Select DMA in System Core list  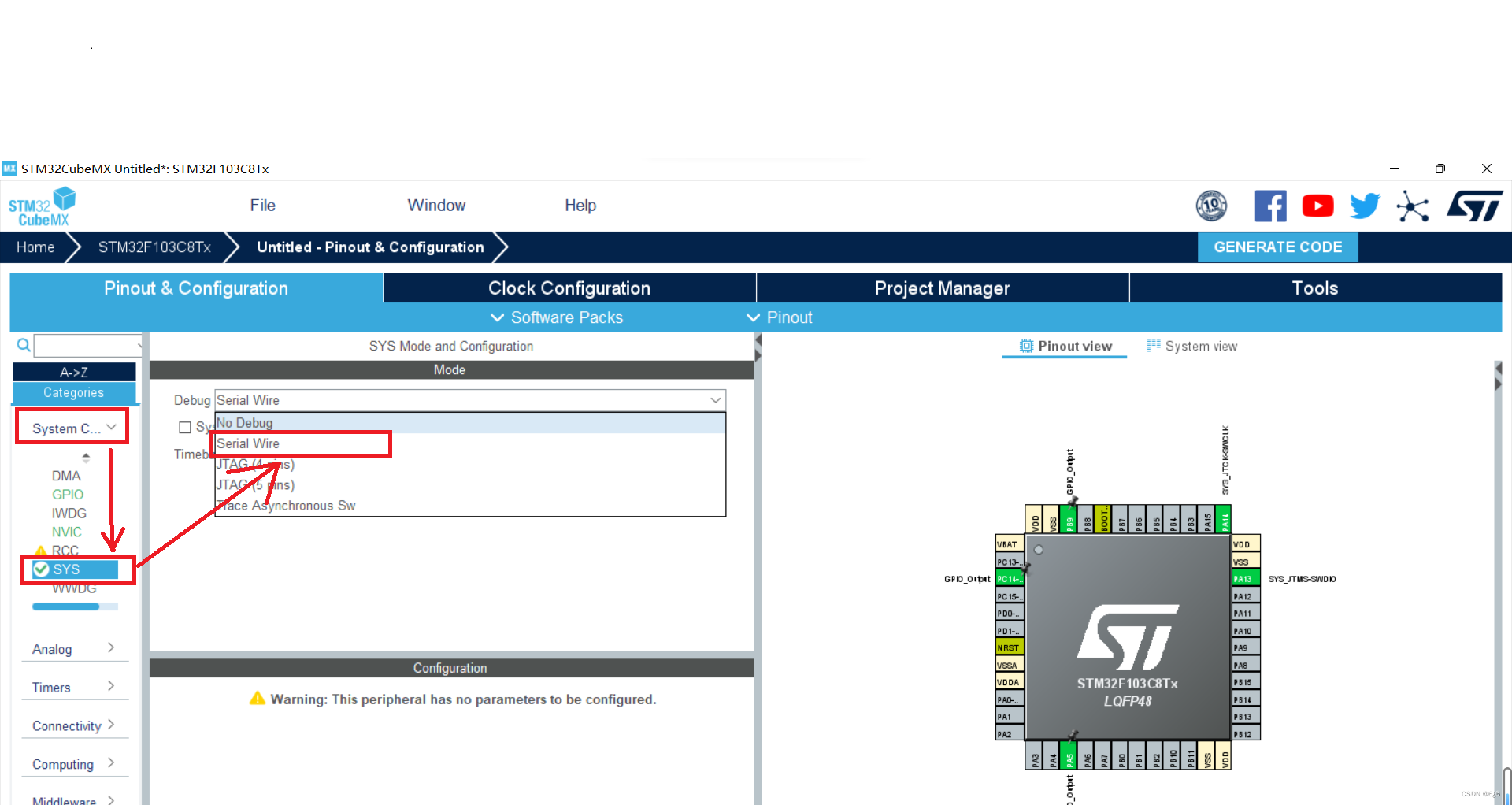click(66, 476)
